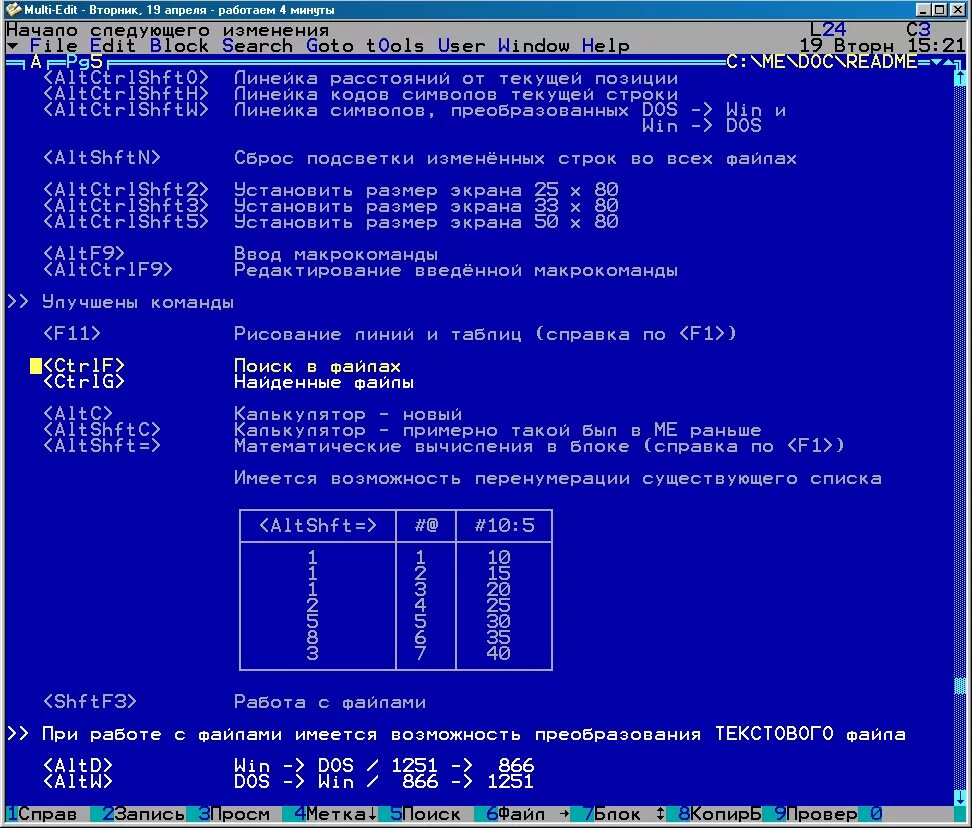The image size is (972, 828).
Task: Open the tOols menu
Action: (x=395, y=46)
